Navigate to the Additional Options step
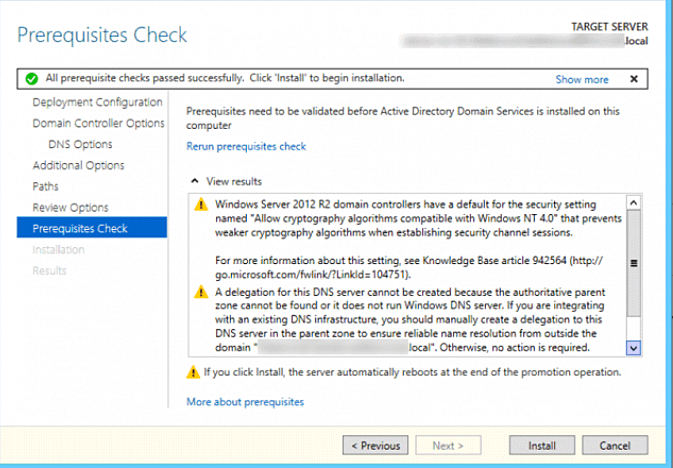Screen dimensions: 673x468 pyautogui.click(x=79, y=166)
